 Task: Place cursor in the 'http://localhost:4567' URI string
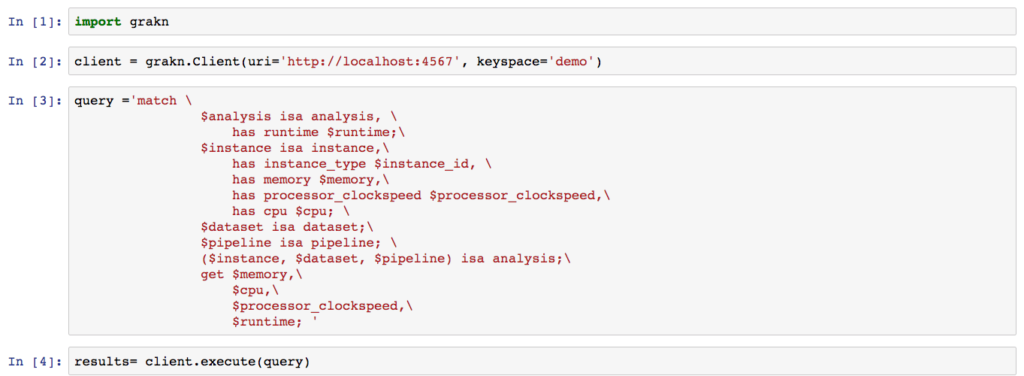pyautogui.click(x=368, y=62)
